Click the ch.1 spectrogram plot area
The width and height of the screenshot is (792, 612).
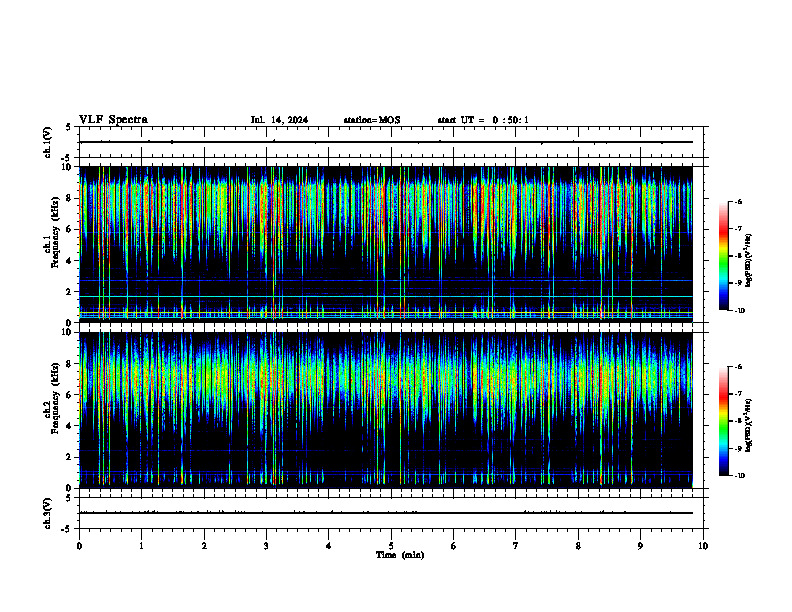click(x=386, y=244)
